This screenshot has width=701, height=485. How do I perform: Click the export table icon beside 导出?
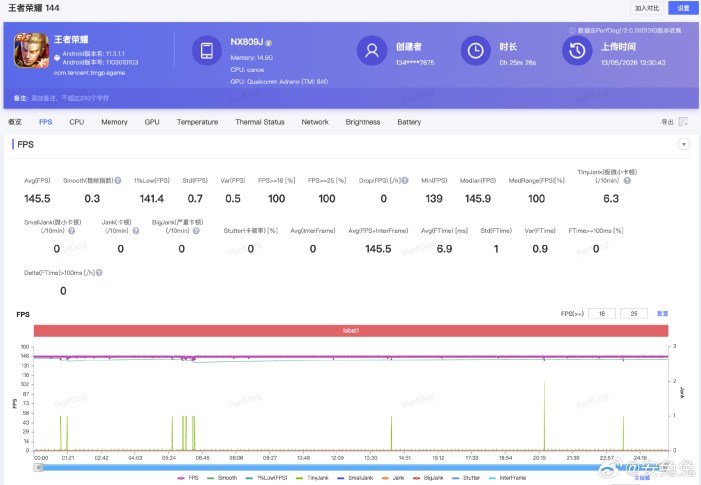(x=683, y=122)
